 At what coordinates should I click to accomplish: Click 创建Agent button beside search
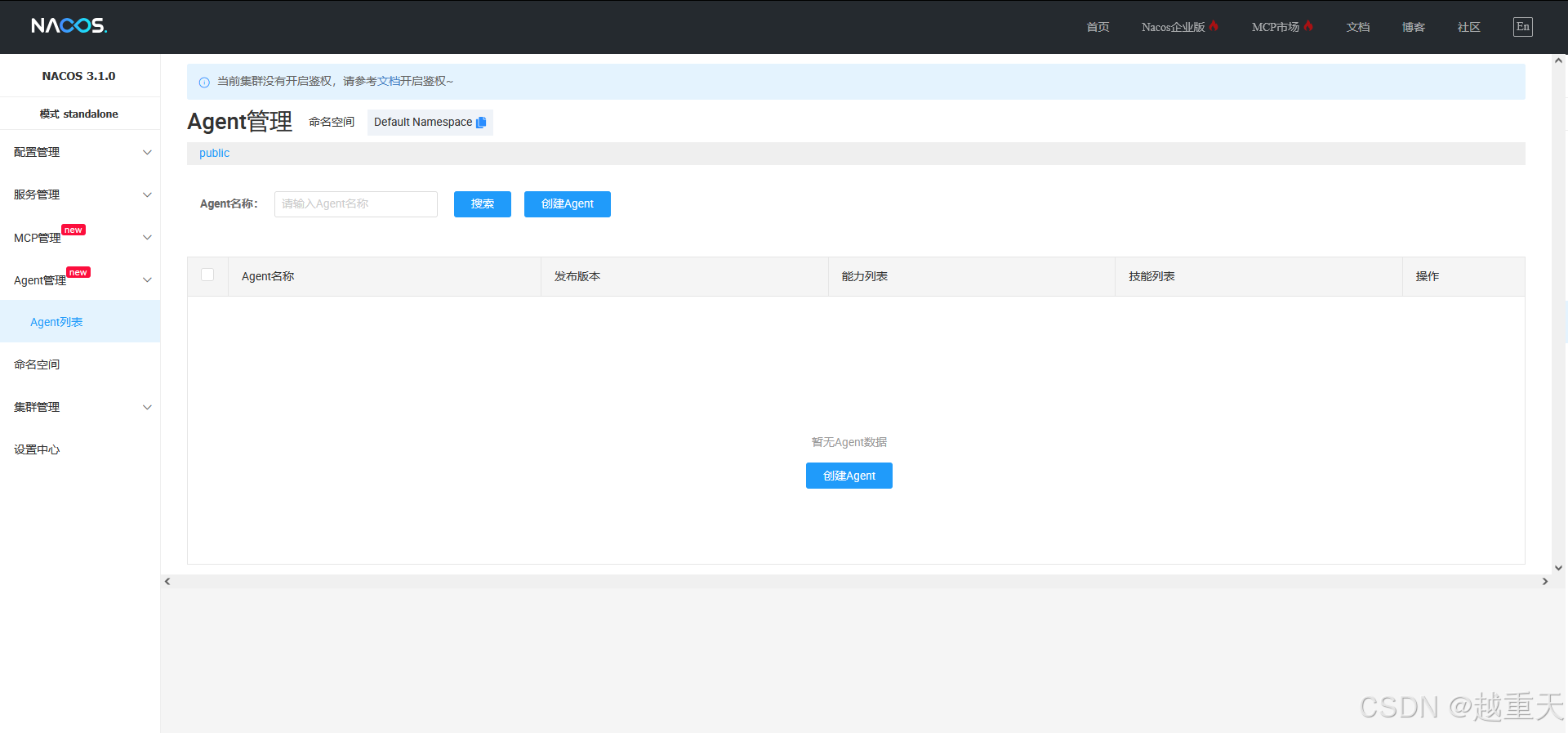[x=568, y=204]
